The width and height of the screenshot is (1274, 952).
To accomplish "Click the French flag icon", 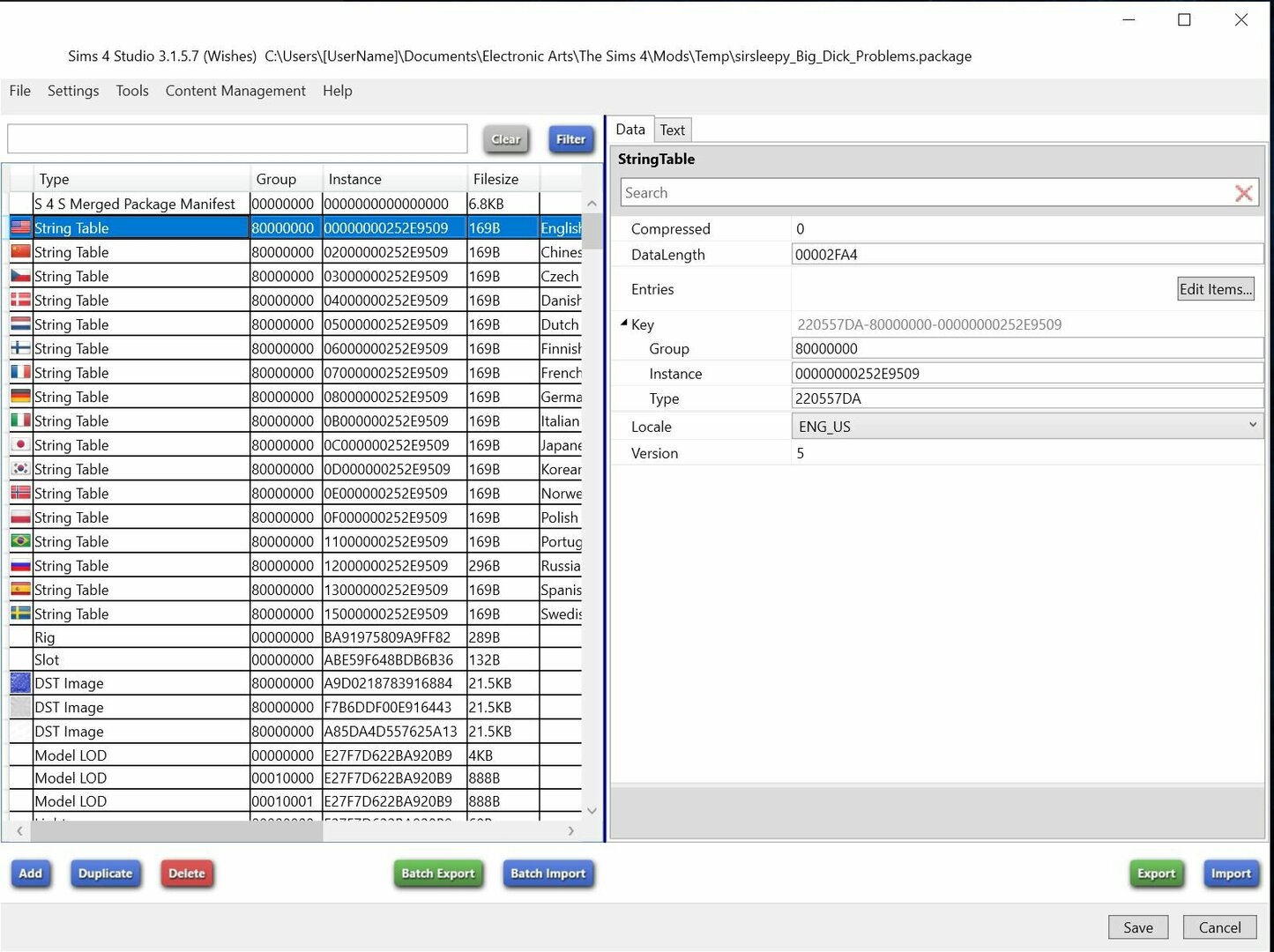I will click(21, 372).
